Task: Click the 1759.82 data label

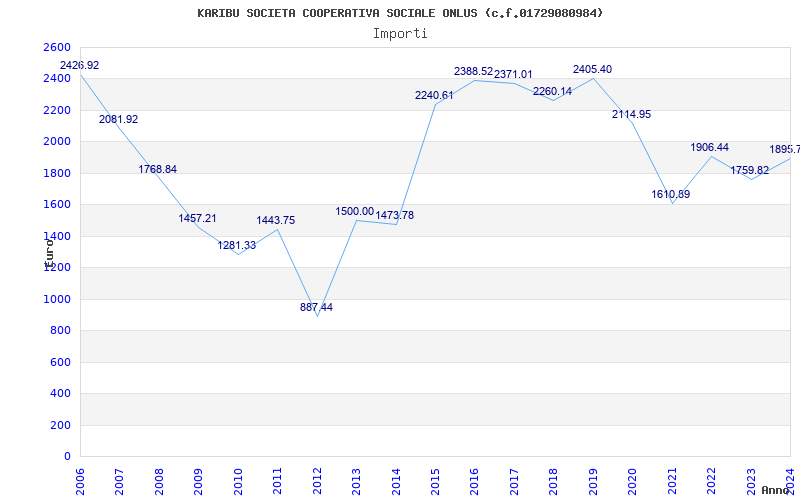Action: pos(749,170)
